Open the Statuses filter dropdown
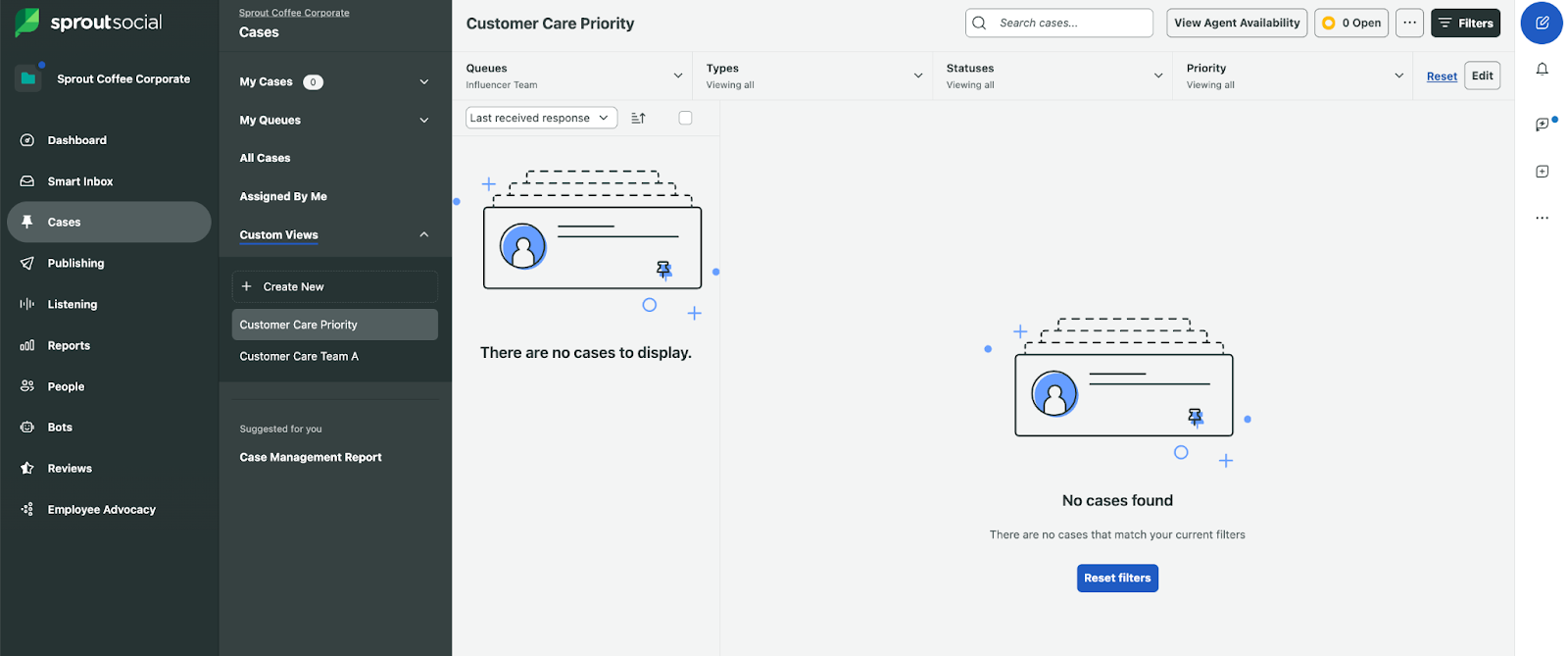 click(x=1053, y=76)
